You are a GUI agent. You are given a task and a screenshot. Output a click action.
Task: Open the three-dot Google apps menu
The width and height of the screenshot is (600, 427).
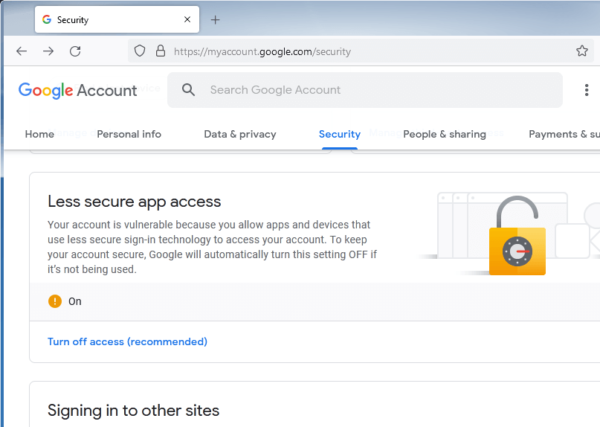[586, 90]
